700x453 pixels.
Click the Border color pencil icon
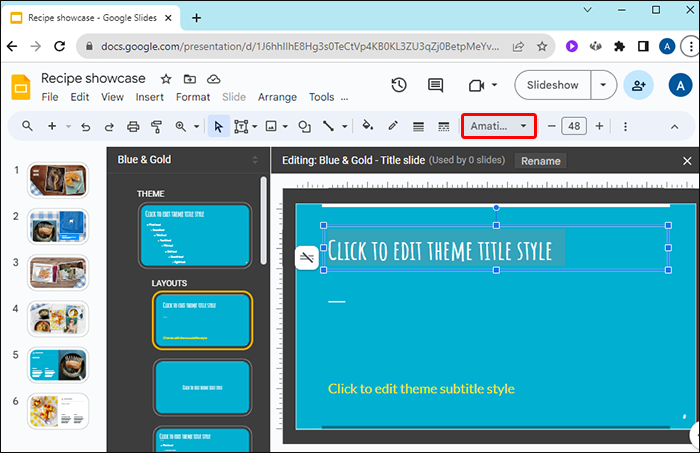pyautogui.click(x=393, y=126)
